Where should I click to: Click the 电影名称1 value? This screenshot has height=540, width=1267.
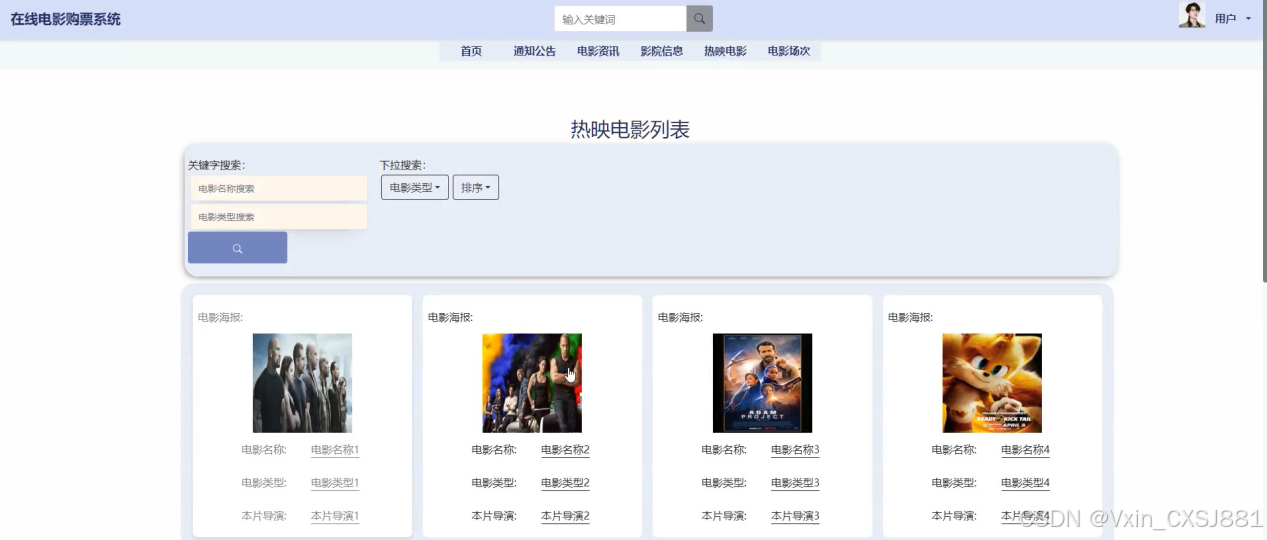(335, 450)
